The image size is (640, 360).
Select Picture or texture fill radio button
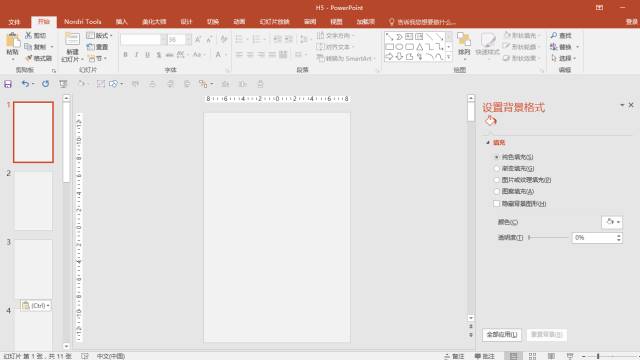[x=497, y=180]
